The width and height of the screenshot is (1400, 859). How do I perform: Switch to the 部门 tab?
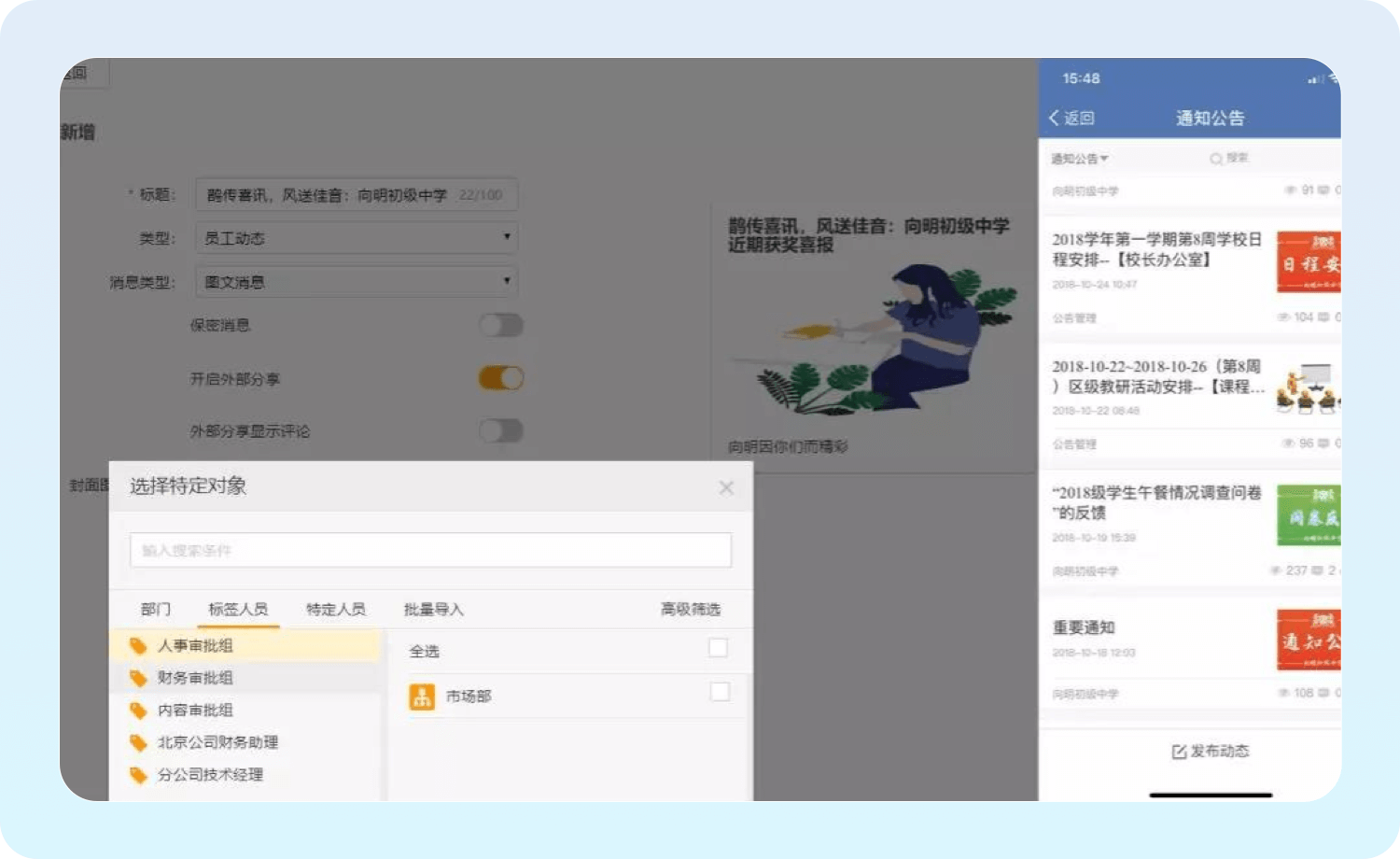click(156, 610)
